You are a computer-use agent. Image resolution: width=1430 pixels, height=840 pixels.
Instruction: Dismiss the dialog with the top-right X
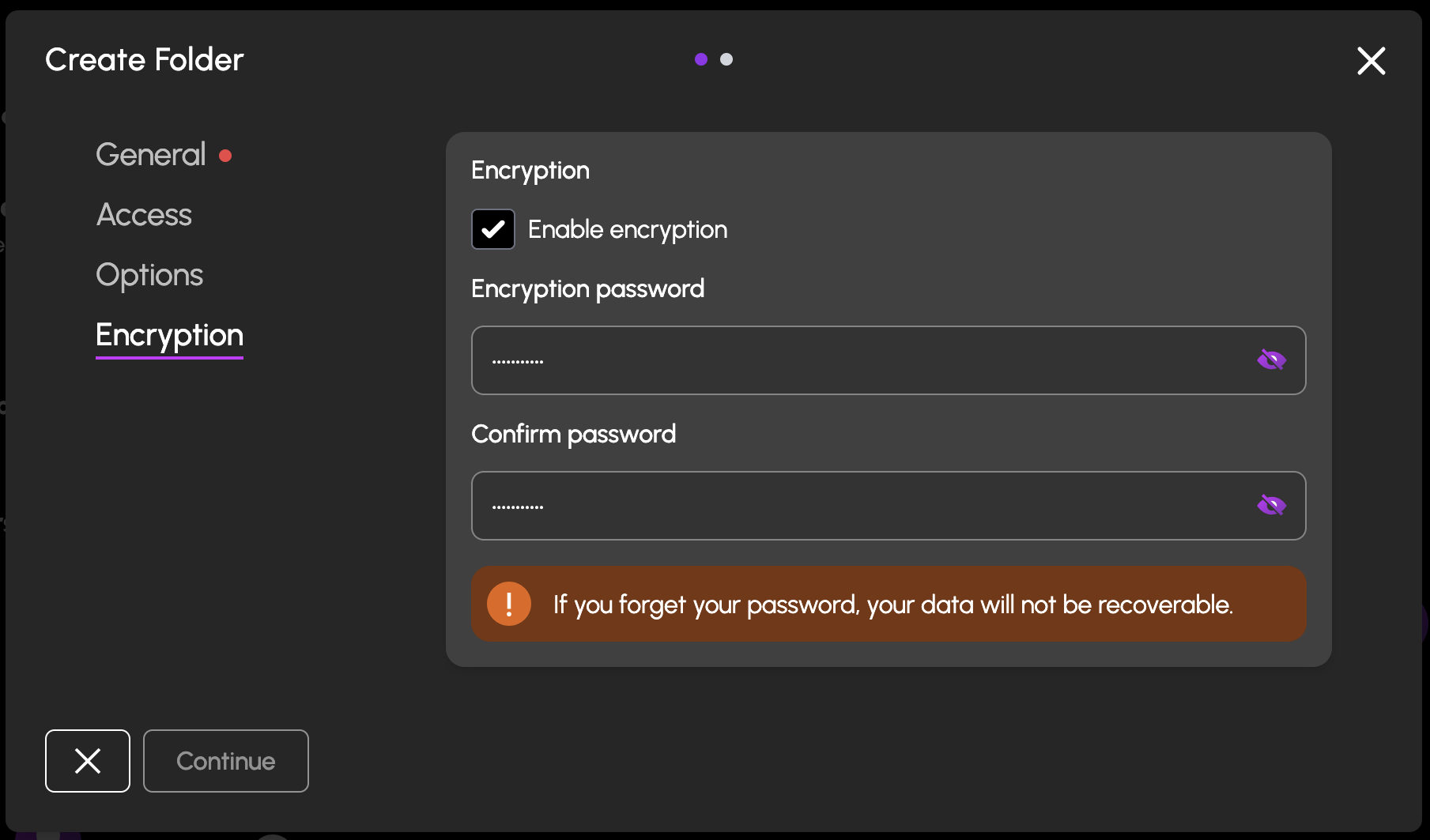[1371, 61]
